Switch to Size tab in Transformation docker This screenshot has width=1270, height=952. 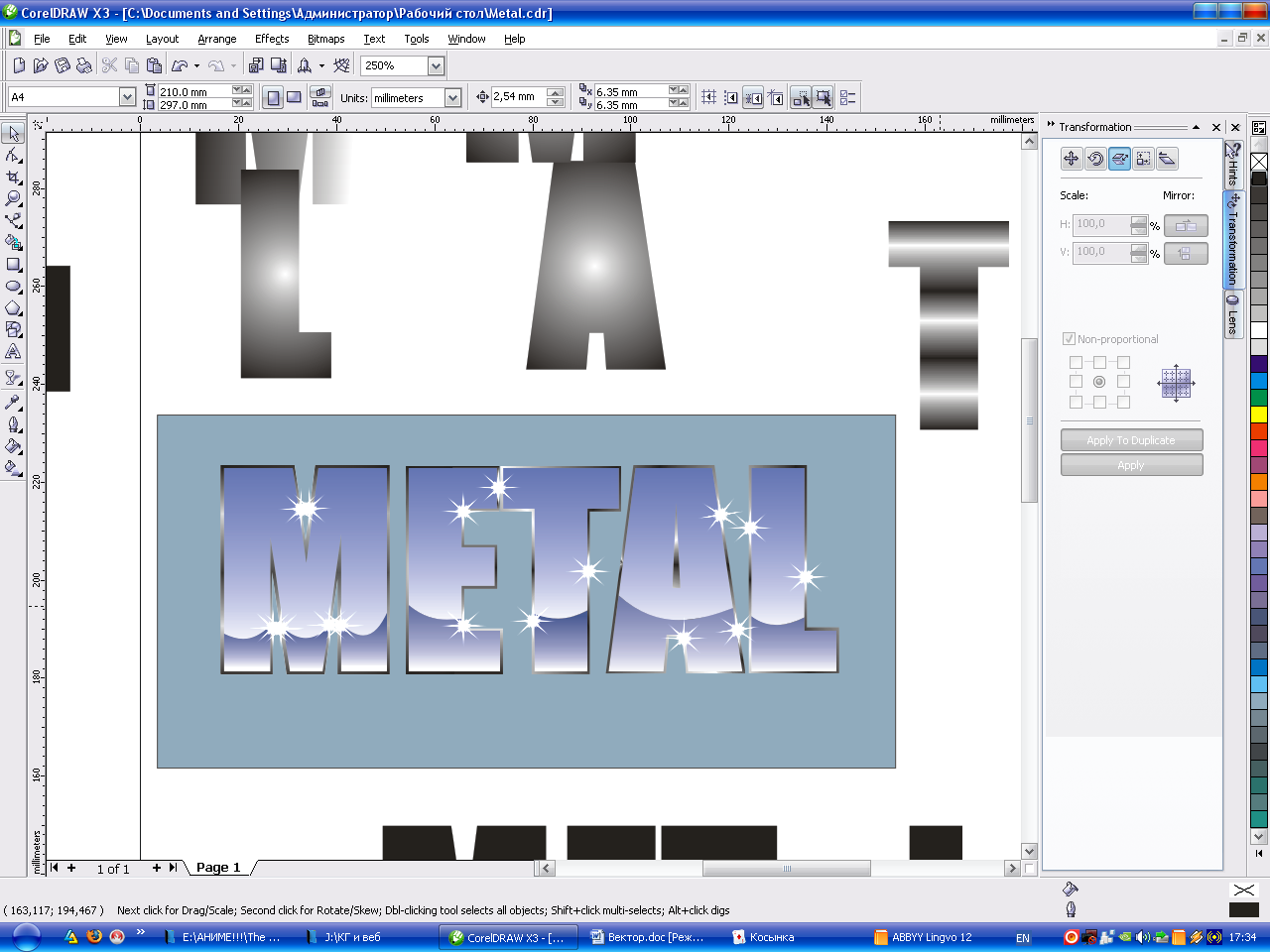pos(1143,159)
